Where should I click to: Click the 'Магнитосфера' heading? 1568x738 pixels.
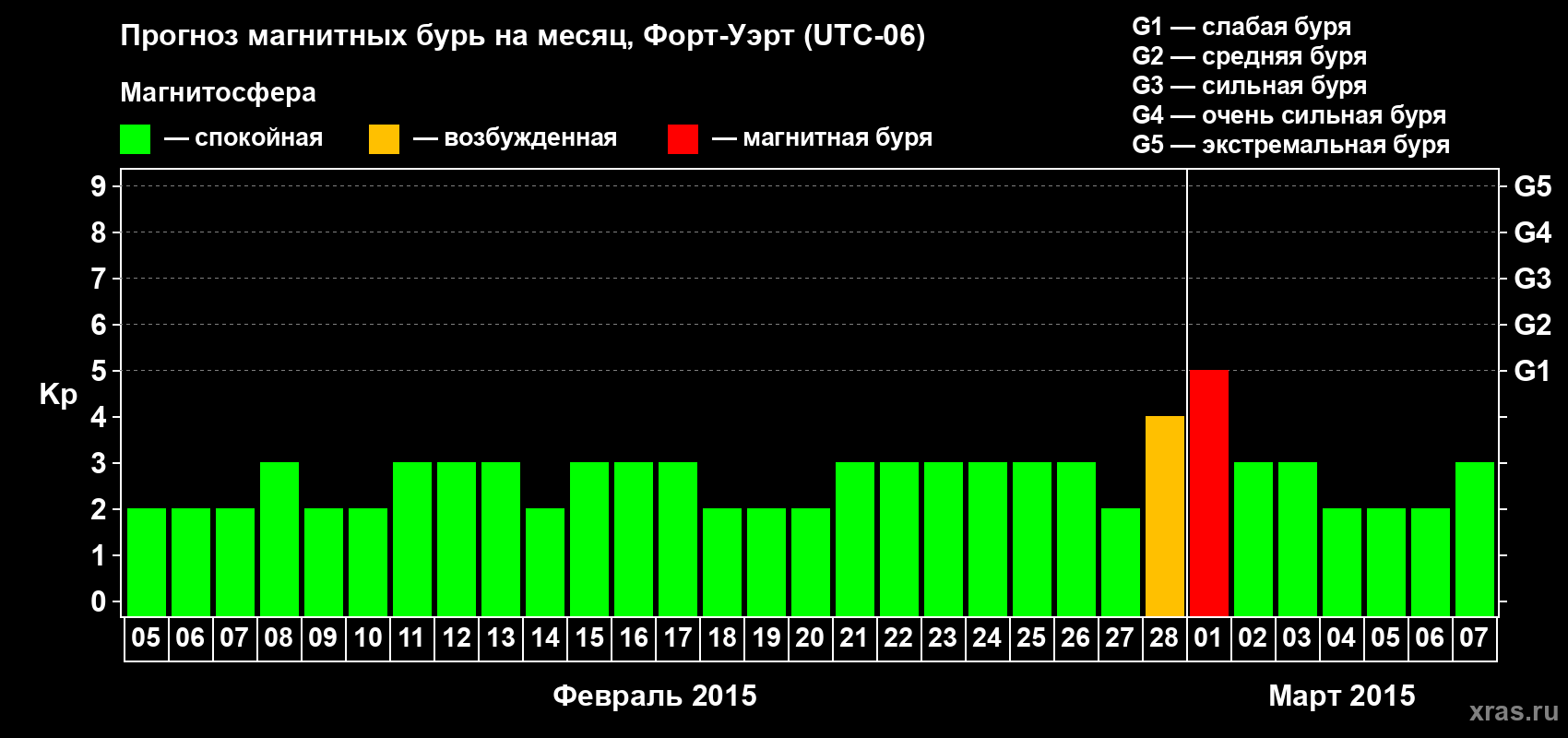click(x=218, y=93)
